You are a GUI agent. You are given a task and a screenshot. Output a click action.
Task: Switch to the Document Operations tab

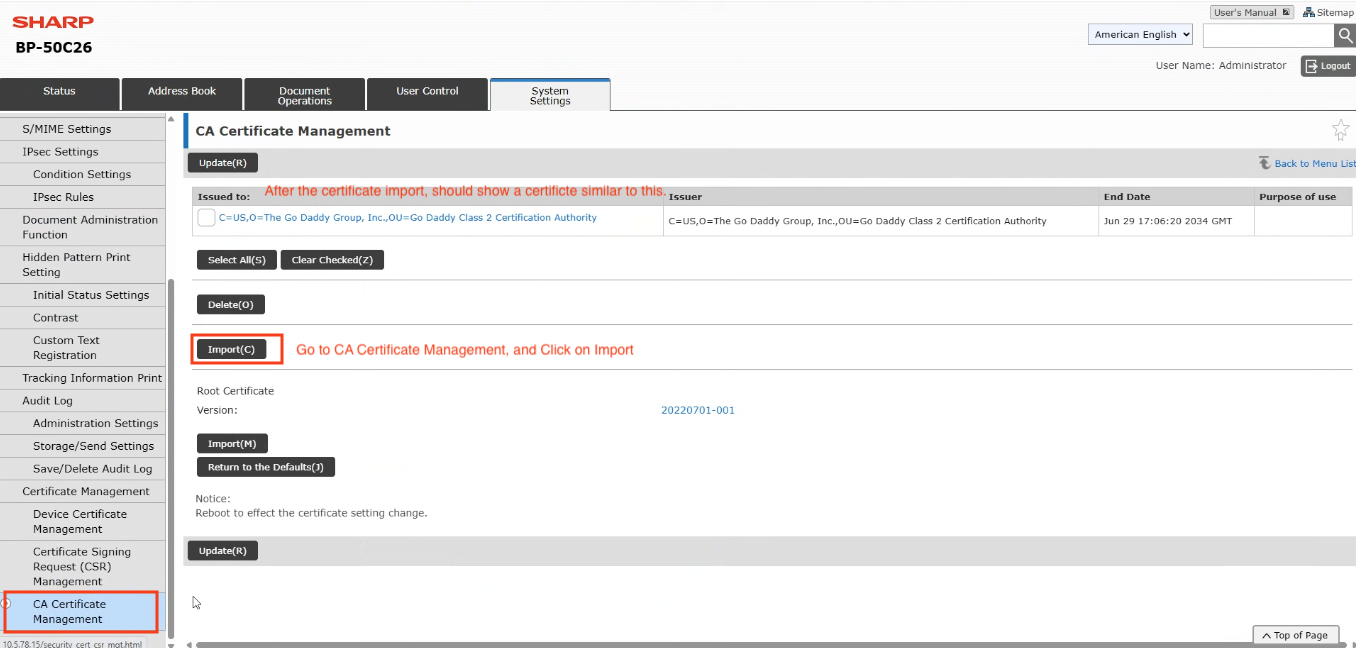pyautogui.click(x=305, y=94)
